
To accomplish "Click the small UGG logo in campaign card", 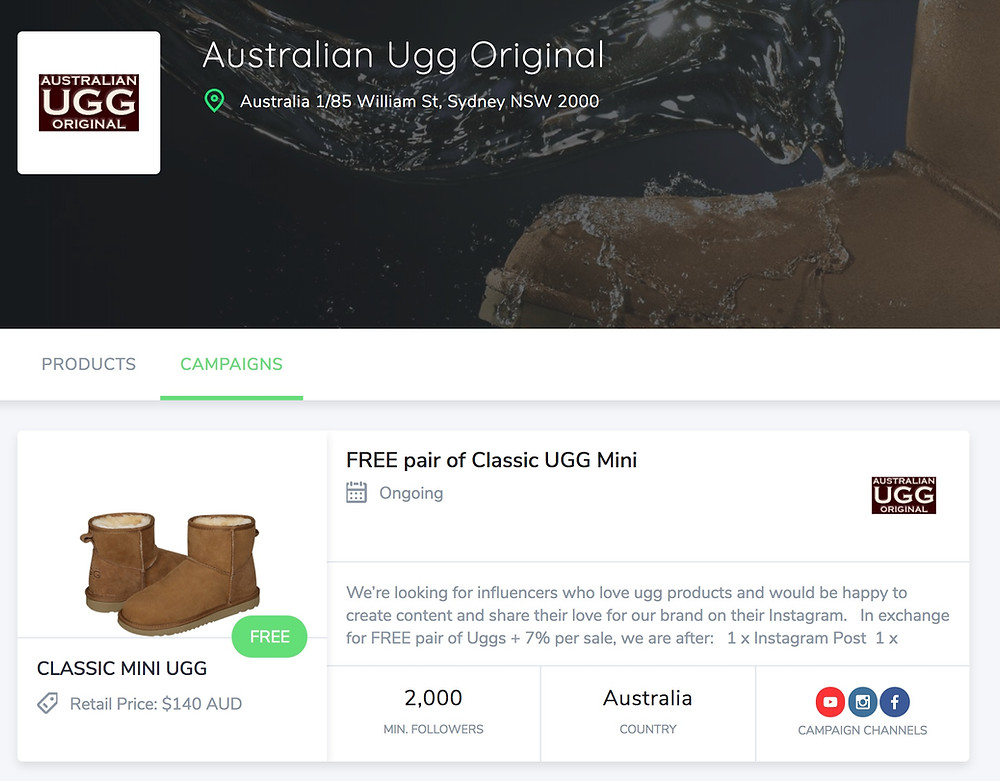I will (904, 495).
